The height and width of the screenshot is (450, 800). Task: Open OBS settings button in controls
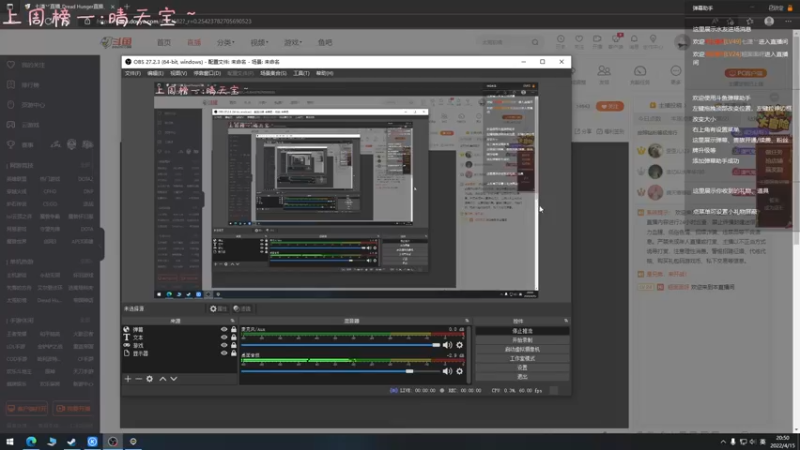[522, 368]
